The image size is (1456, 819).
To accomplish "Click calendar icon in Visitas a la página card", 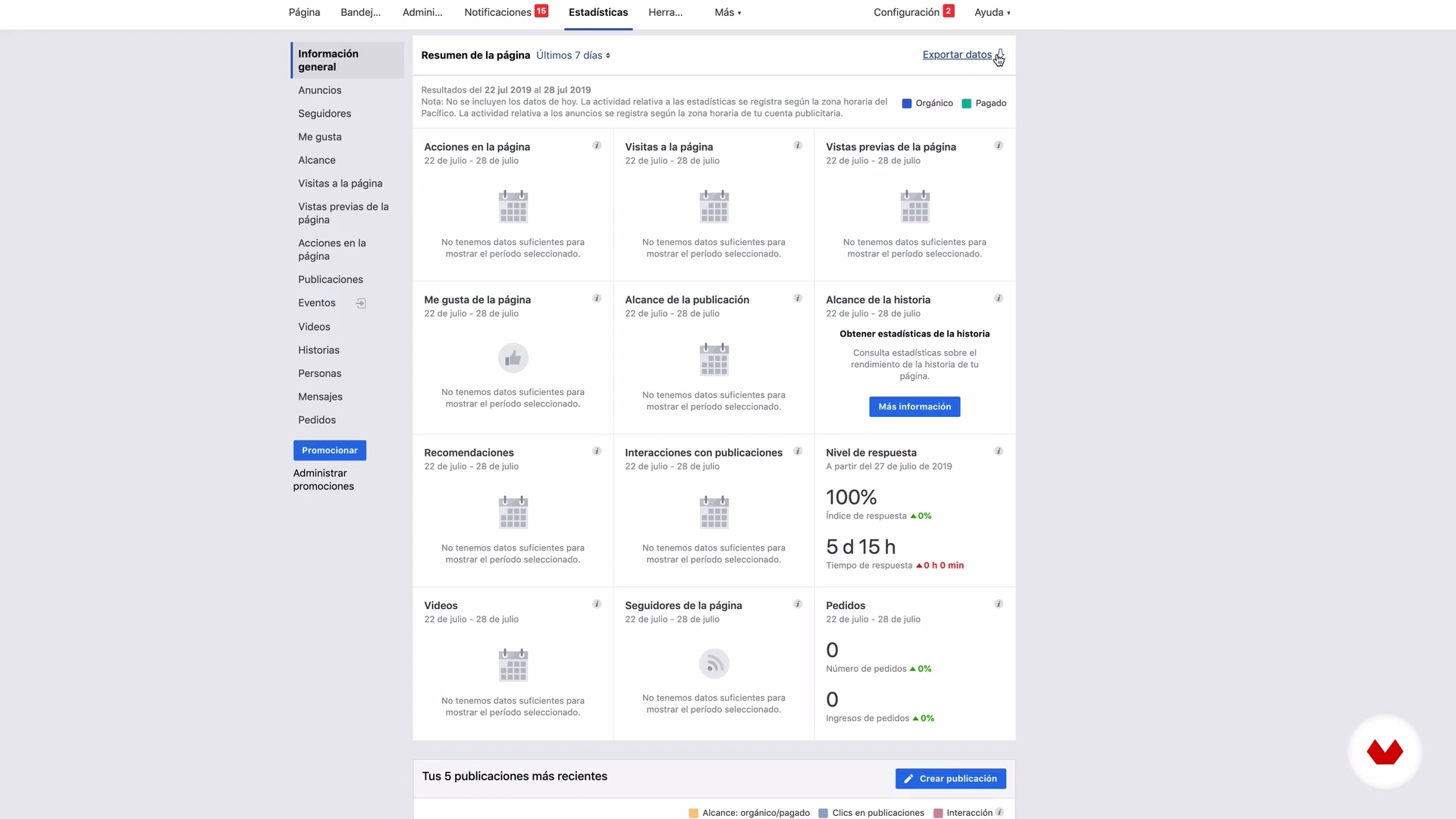I will (714, 206).
